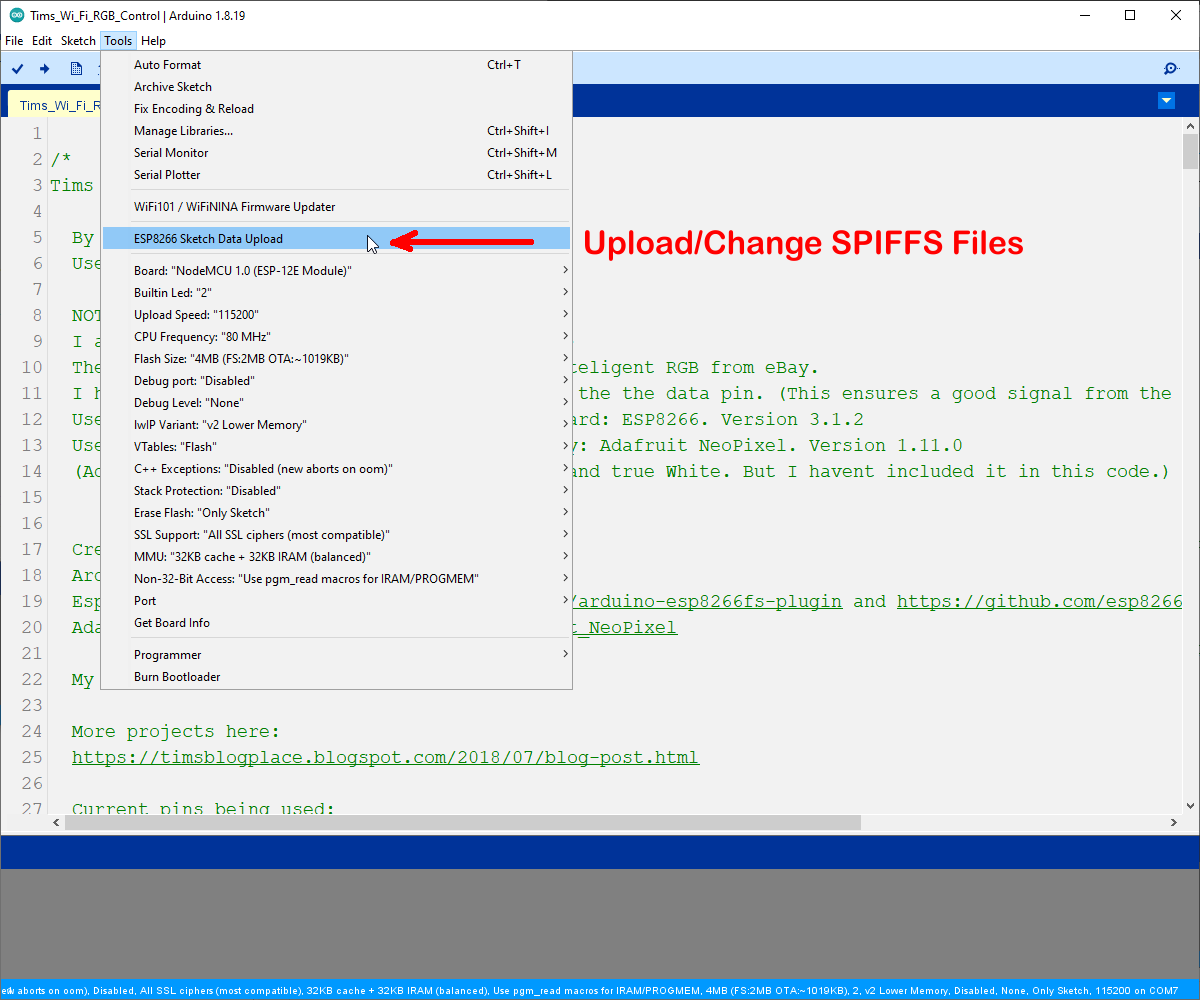Viewport: 1200px width, 1000px height.
Task: Open the tab dropdown arrow button
Action: (x=1166, y=100)
